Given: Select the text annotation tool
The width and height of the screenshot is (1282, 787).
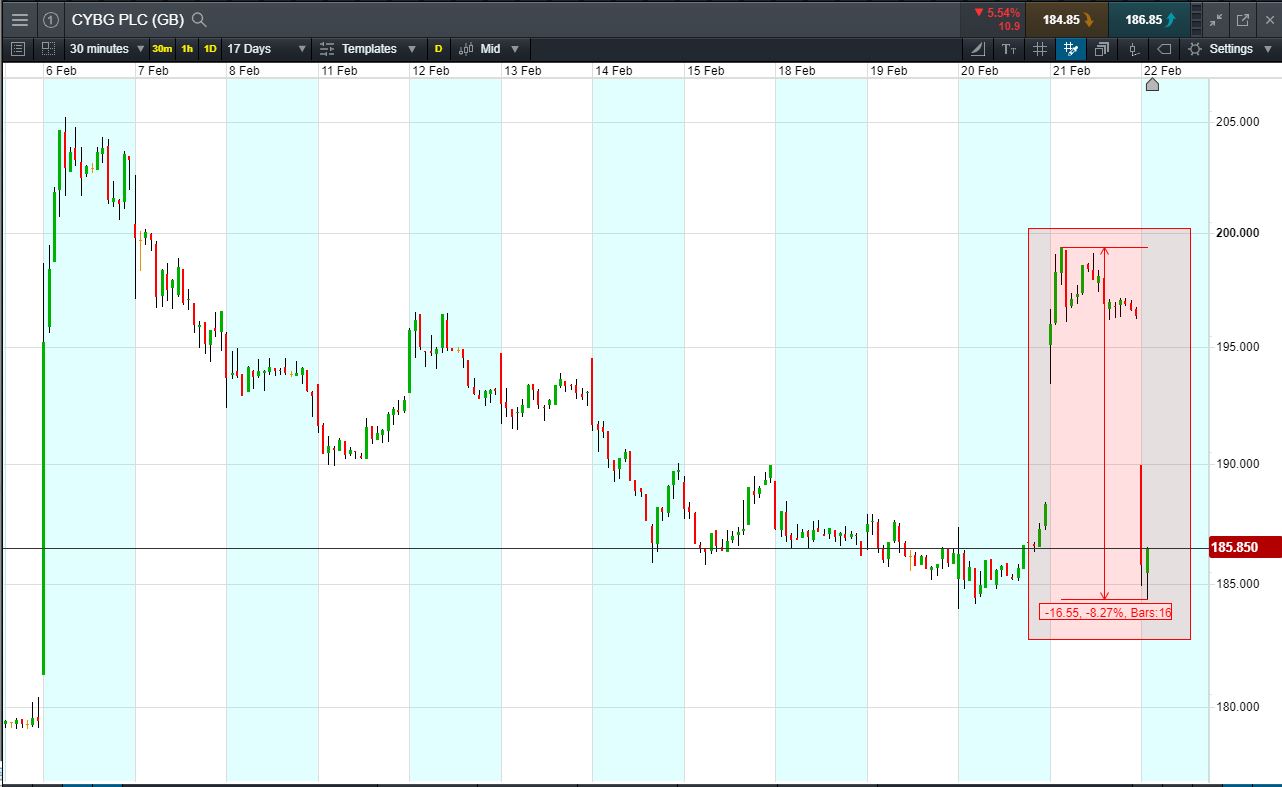Looking at the screenshot, I should 1009,49.
